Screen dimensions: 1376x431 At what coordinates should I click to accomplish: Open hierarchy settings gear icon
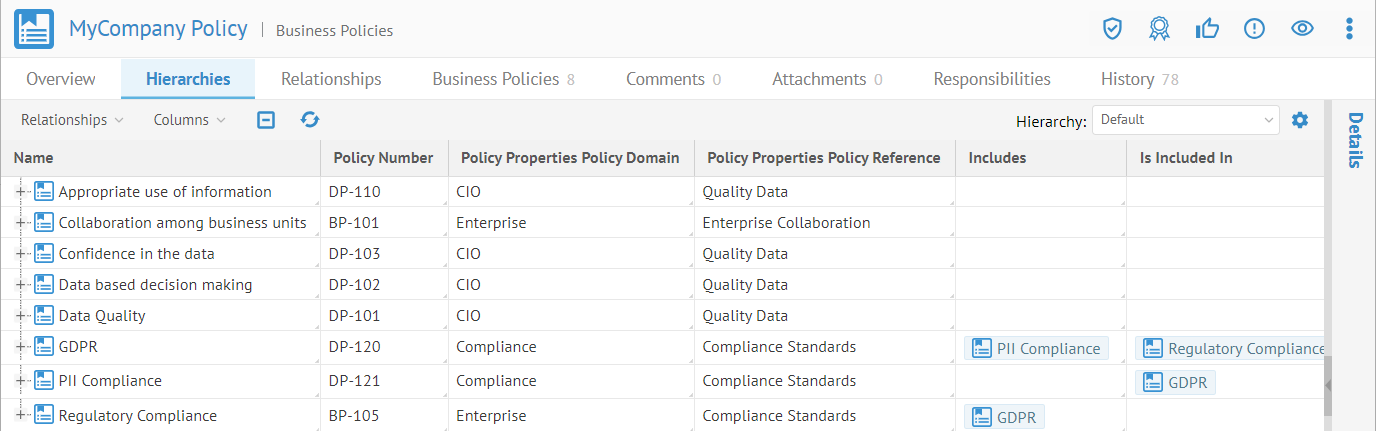[1299, 120]
